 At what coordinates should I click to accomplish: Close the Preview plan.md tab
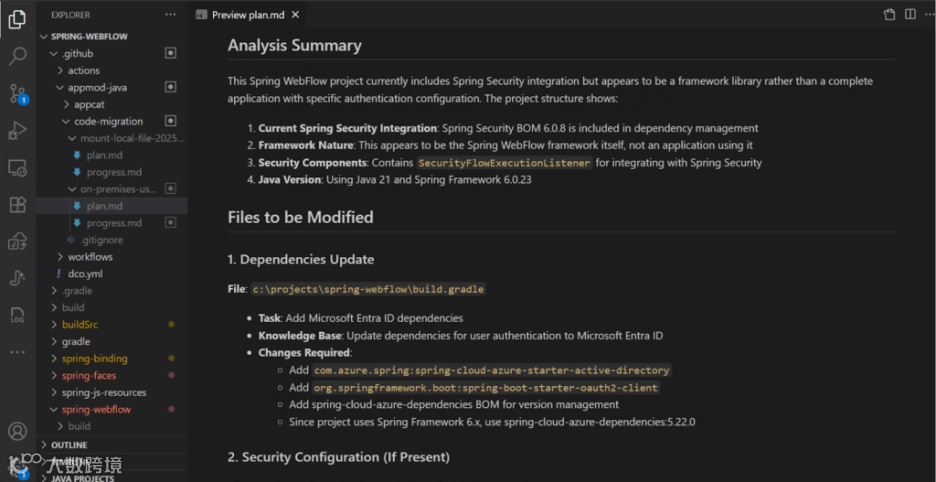(296, 15)
